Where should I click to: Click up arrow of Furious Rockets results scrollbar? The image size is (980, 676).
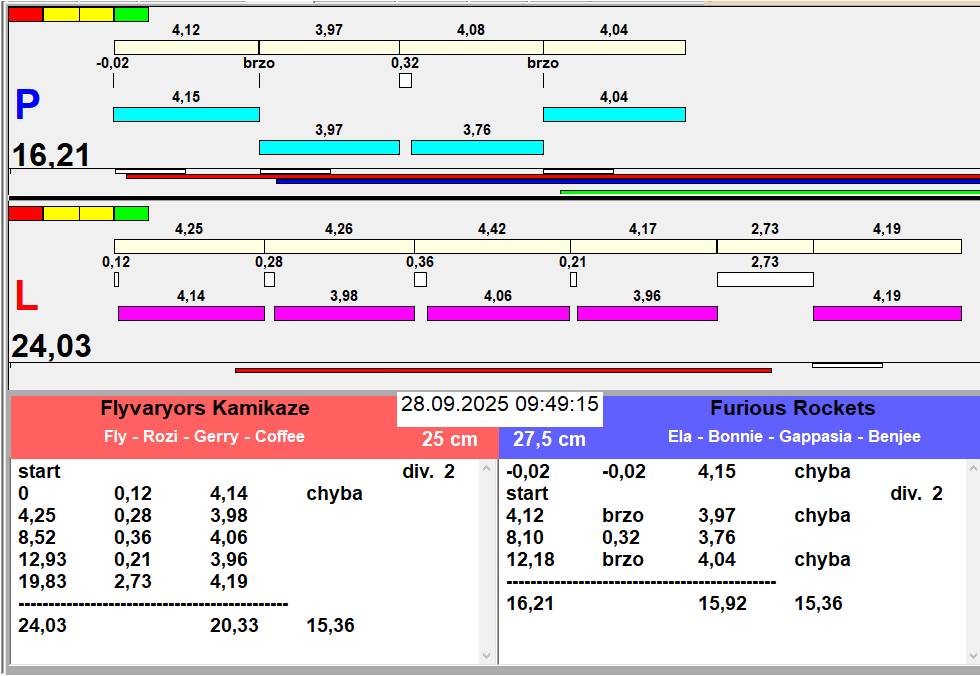point(973,467)
